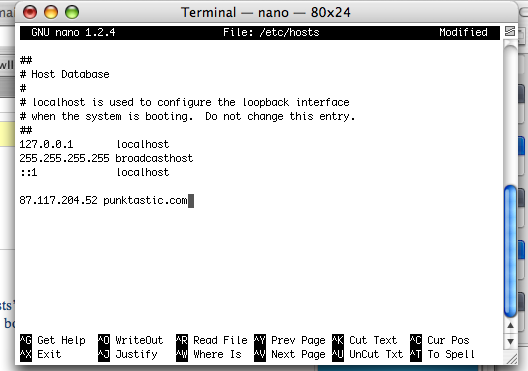The image size is (528, 371).
Task: Click the '::1' IPv6 address
Action: (29, 172)
